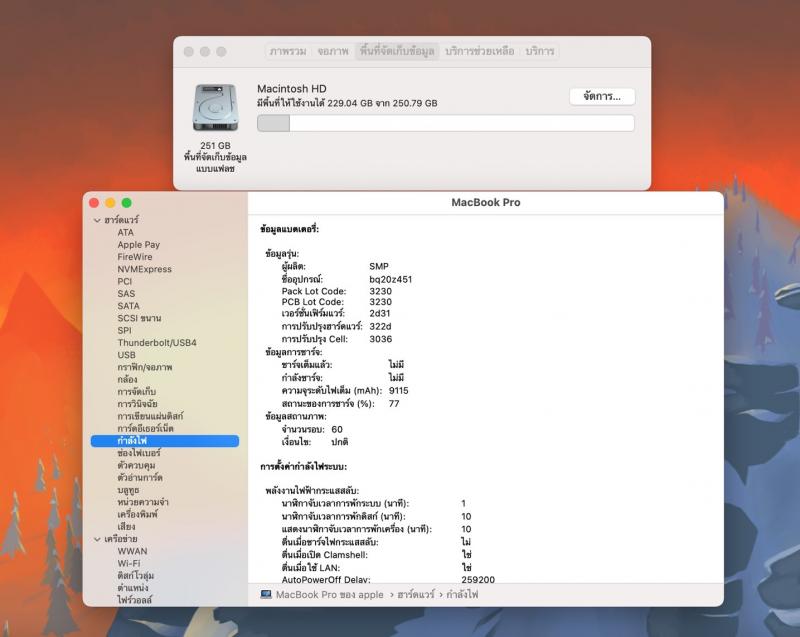Click the Cell revision value 3036
Image resolution: width=800 pixels, height=637 pixels.
pyautogui.click(x=381, y=339)
